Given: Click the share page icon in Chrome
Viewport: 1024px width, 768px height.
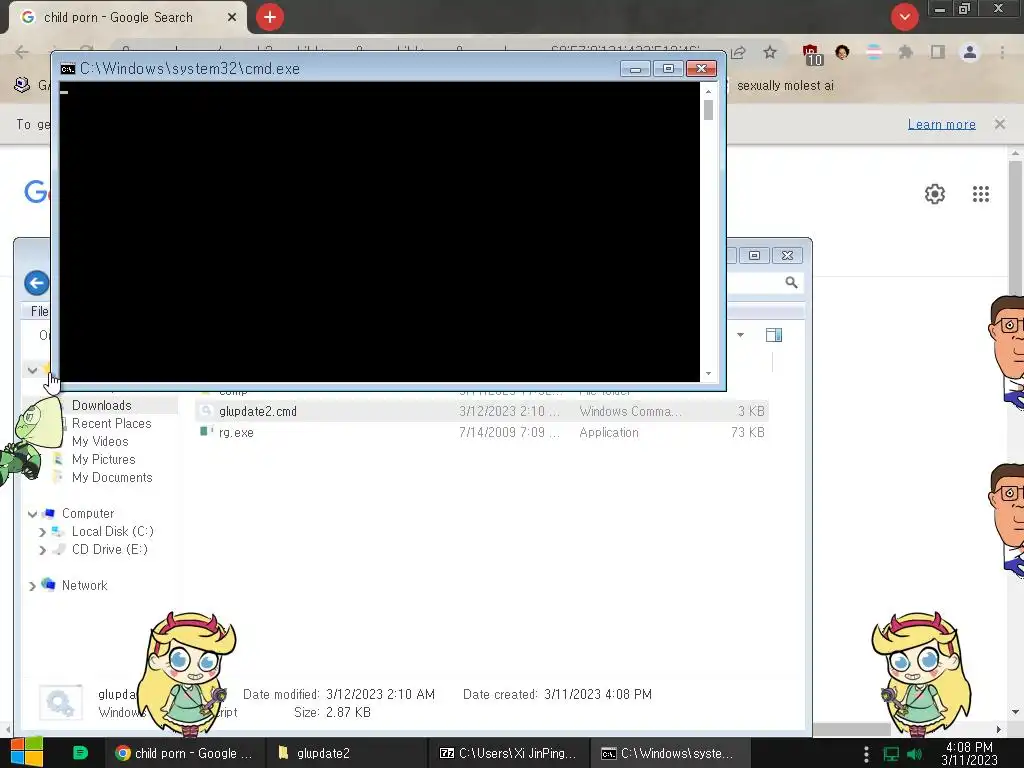Looking at the screenshot, I should click(739, 52).
